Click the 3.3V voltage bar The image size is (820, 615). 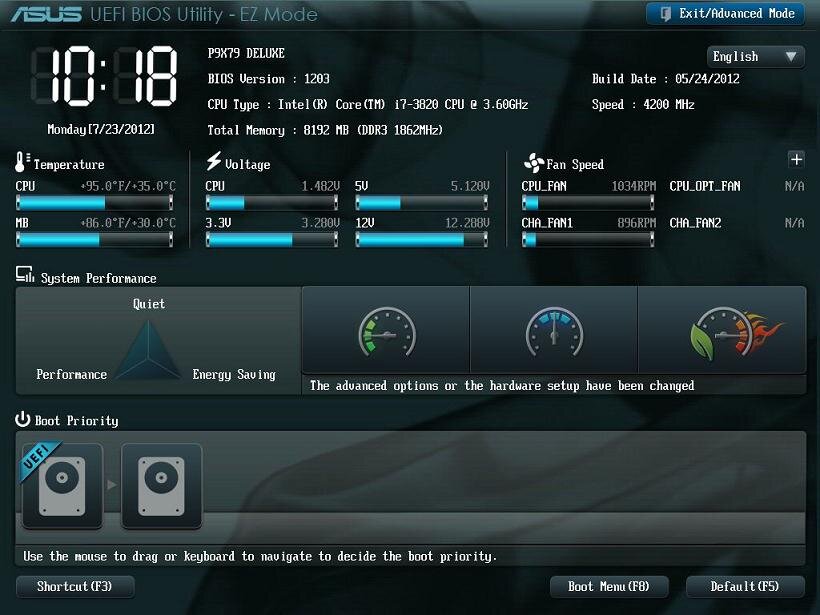click(272, 240)
